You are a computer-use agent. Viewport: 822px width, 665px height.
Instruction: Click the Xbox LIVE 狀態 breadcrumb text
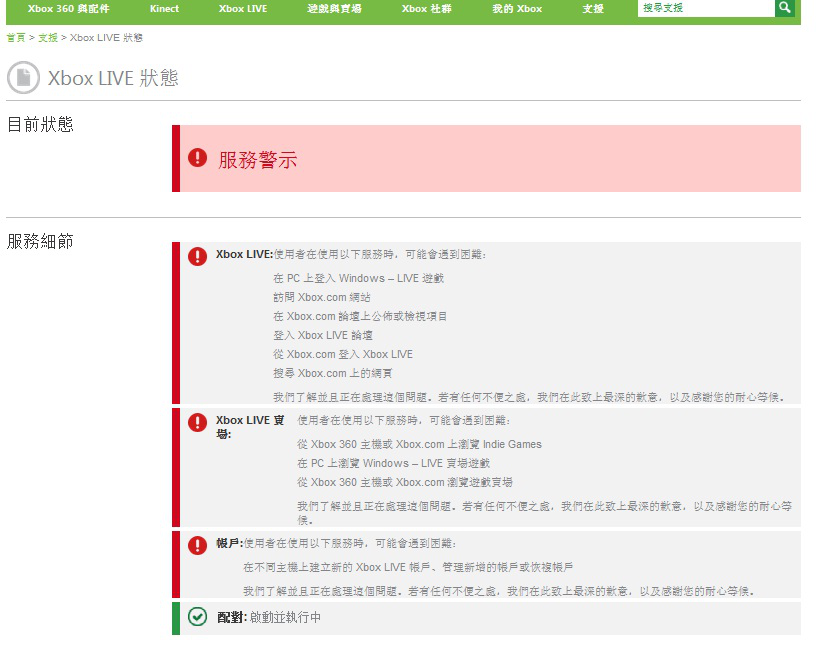[106, 38]
